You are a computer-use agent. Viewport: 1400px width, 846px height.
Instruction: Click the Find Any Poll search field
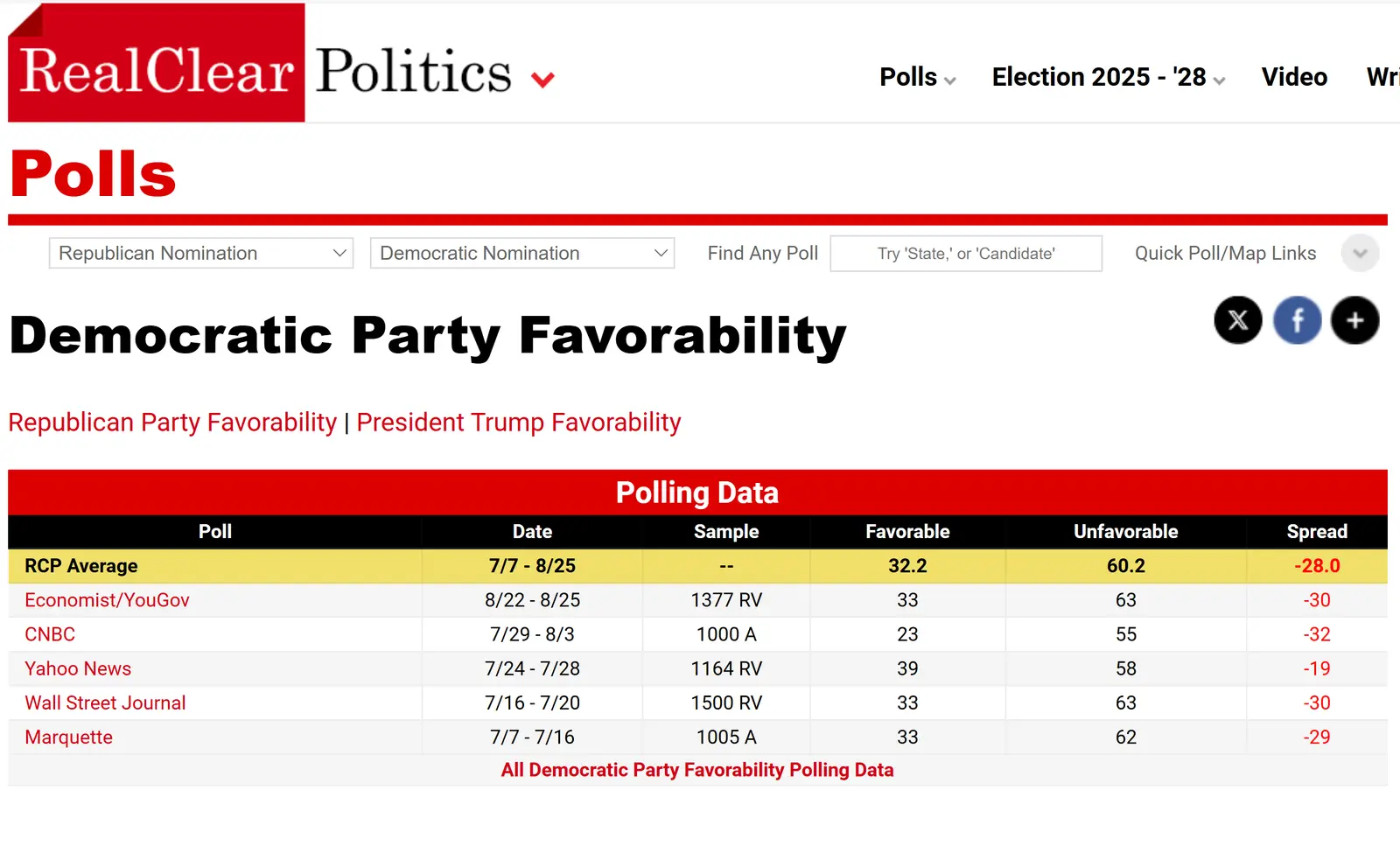coord(965,254)
